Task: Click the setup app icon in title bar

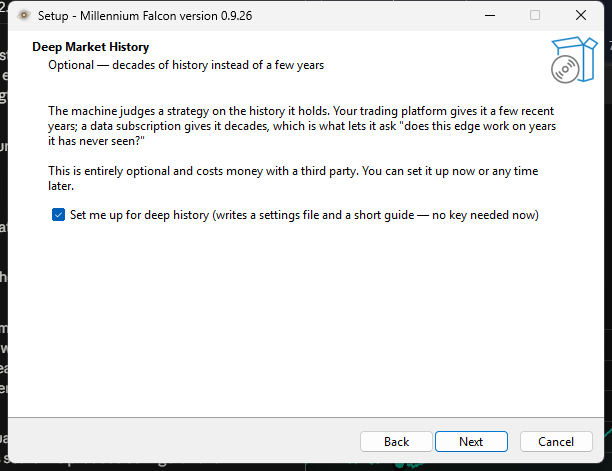Action: pyautogui.click(x=24, y=16)
